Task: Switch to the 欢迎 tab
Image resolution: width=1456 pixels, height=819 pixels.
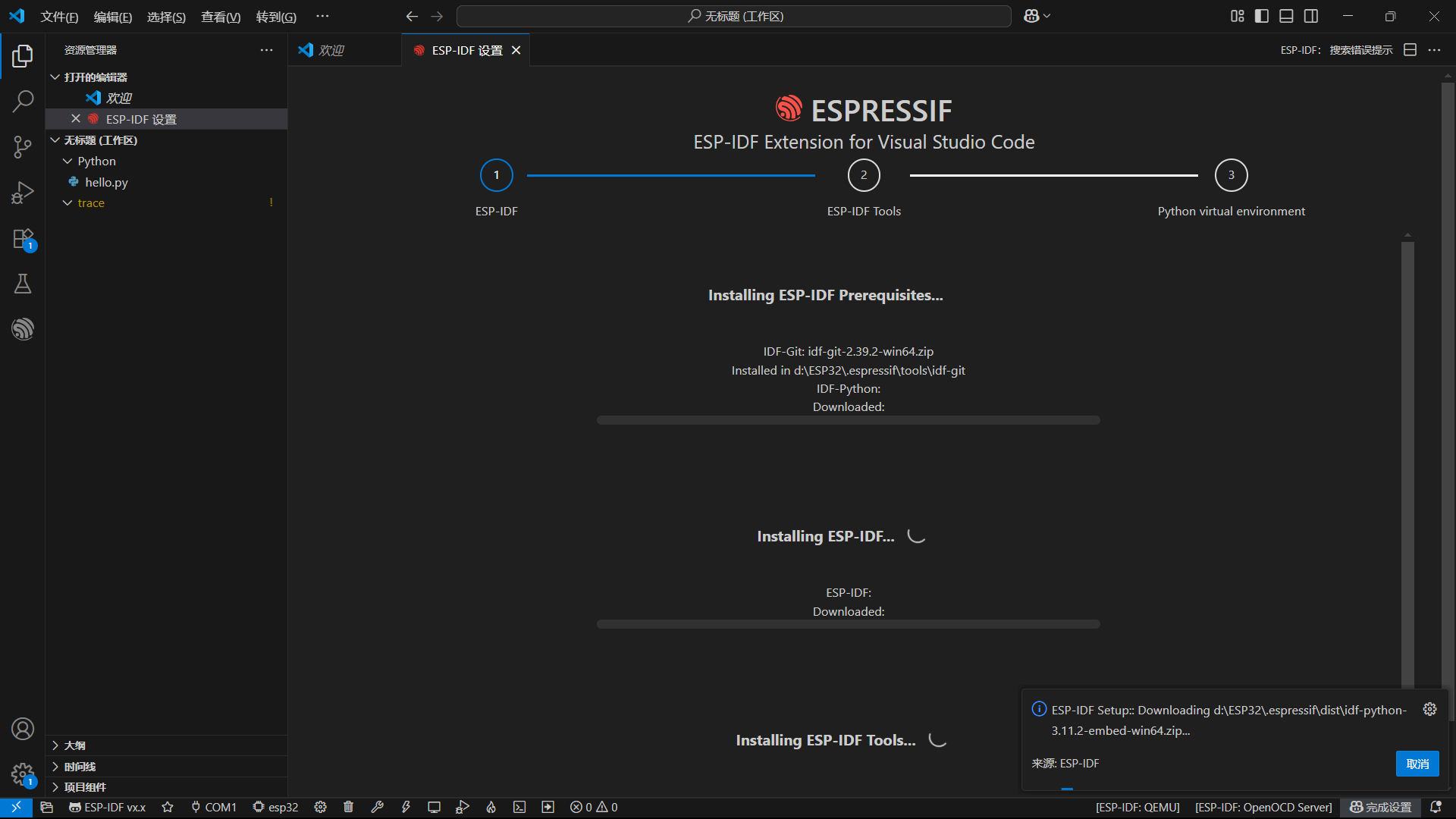Action: tap(345, 50)
